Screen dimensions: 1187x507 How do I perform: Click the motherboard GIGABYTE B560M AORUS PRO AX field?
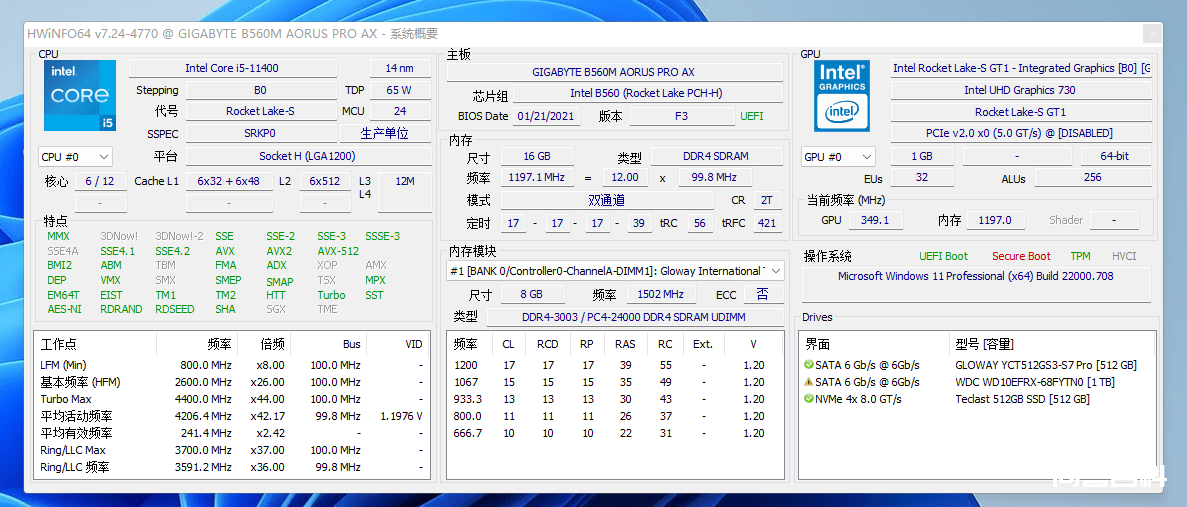coord(614,72)
